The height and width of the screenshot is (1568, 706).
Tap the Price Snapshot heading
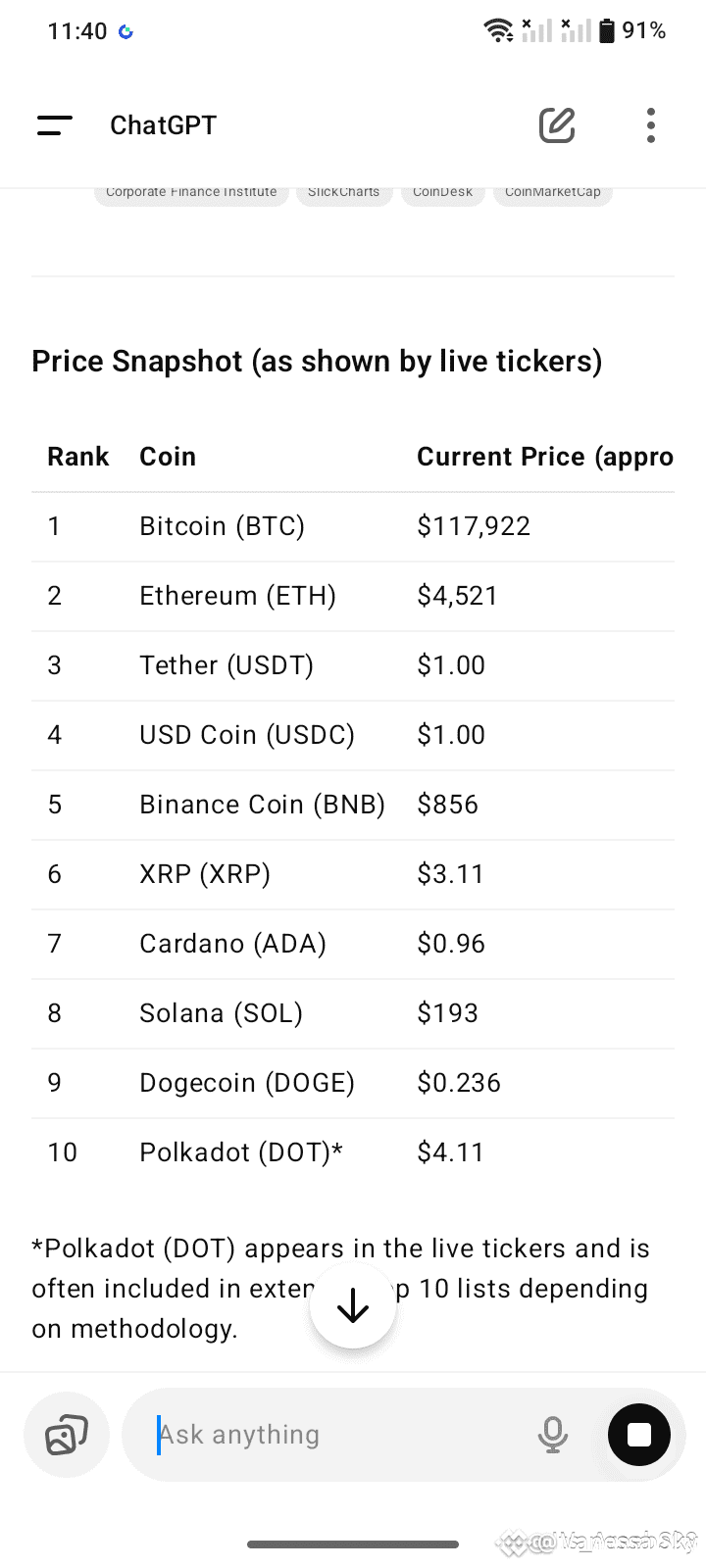(317, 362)
